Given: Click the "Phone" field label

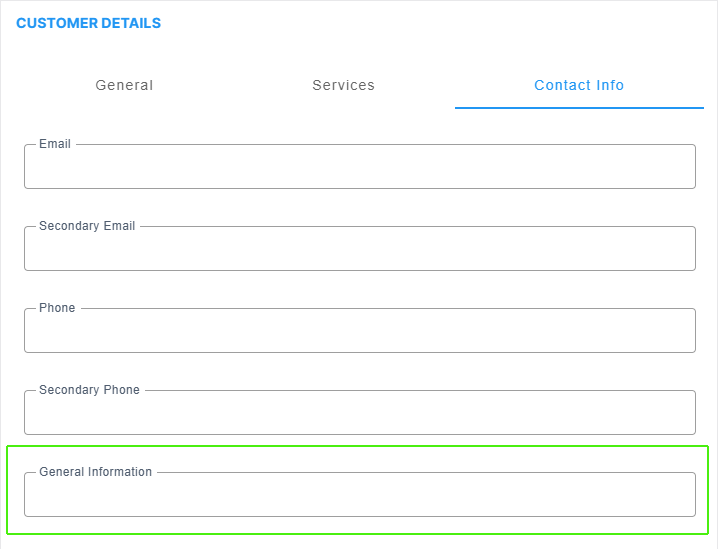Looking at the screenshot, I should pos(57,308).
